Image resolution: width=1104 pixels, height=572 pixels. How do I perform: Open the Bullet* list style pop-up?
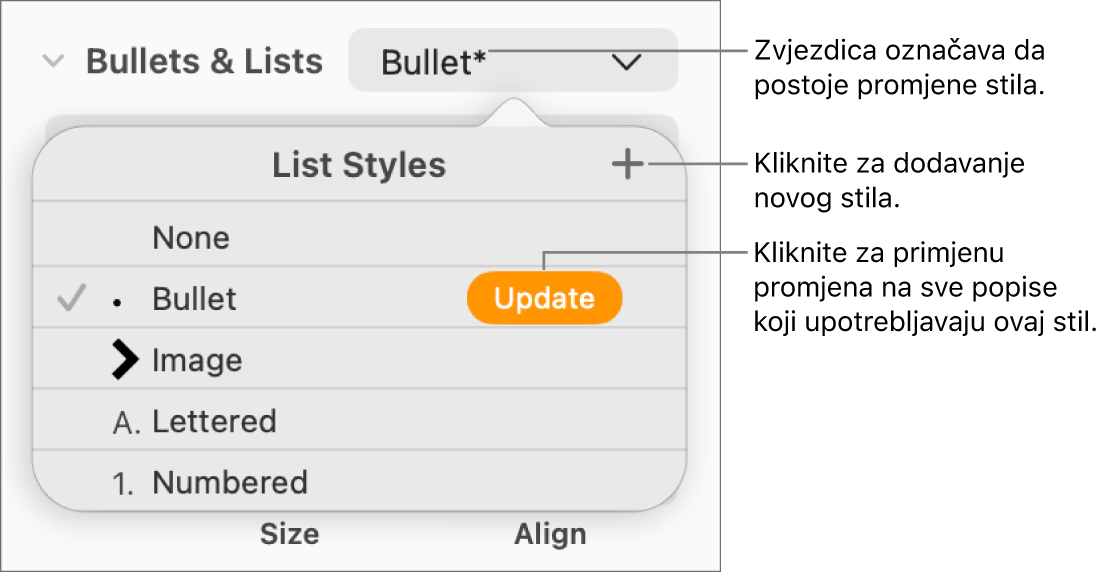point(512,62)
